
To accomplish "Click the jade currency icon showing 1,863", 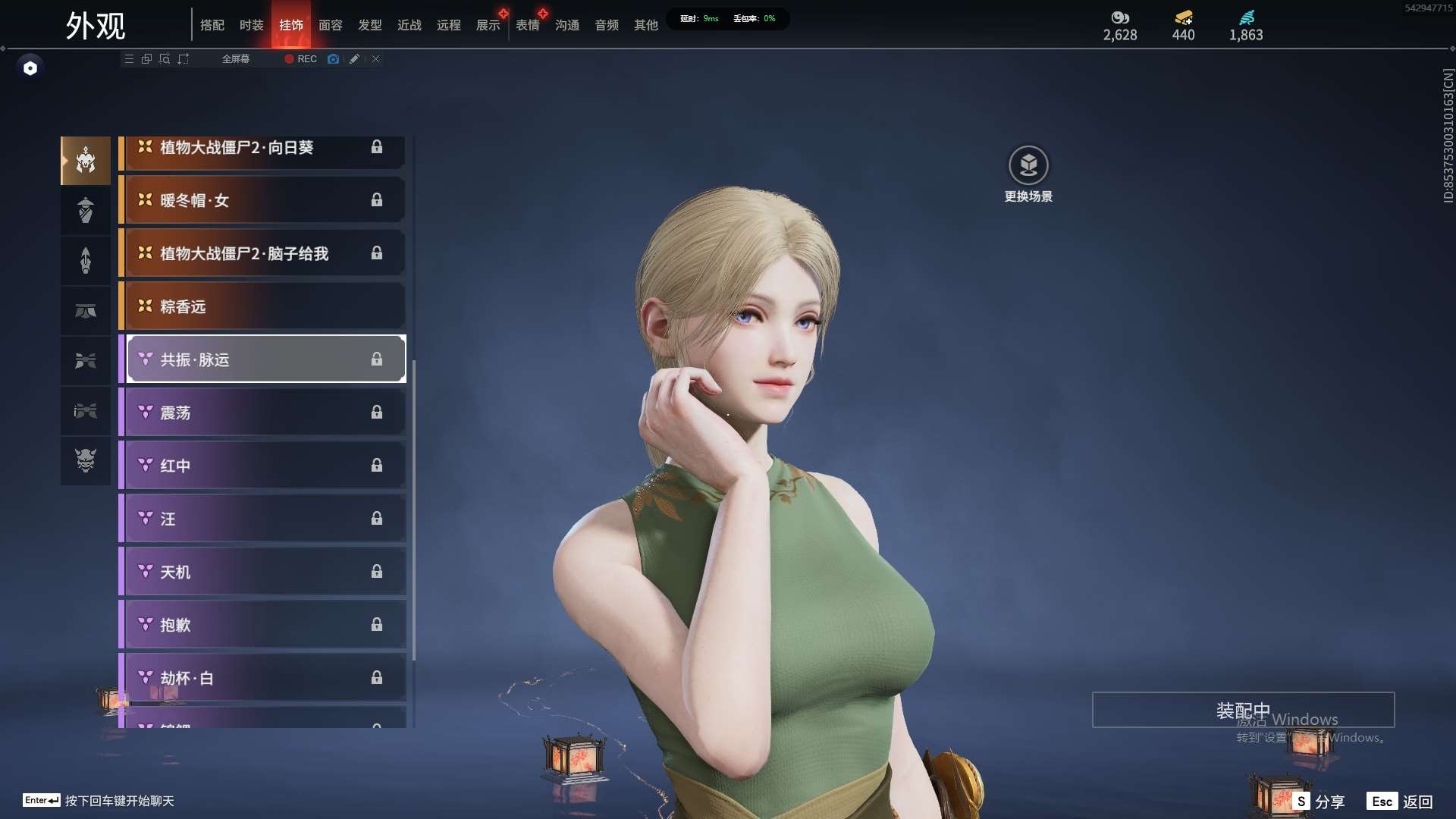I will 1244,17.
